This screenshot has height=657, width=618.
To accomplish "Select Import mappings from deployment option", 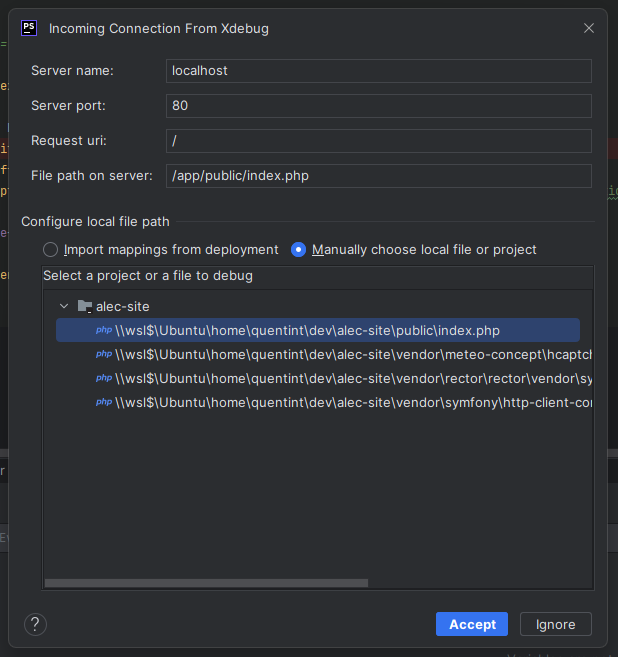I will 51,250.
